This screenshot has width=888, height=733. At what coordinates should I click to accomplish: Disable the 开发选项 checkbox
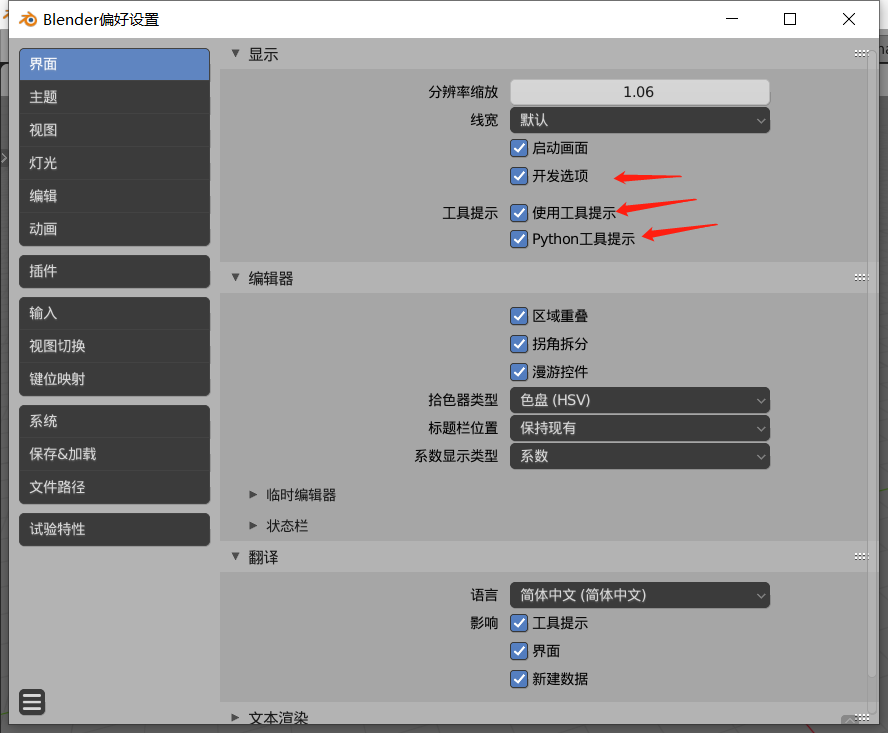(x=519, y=176)
